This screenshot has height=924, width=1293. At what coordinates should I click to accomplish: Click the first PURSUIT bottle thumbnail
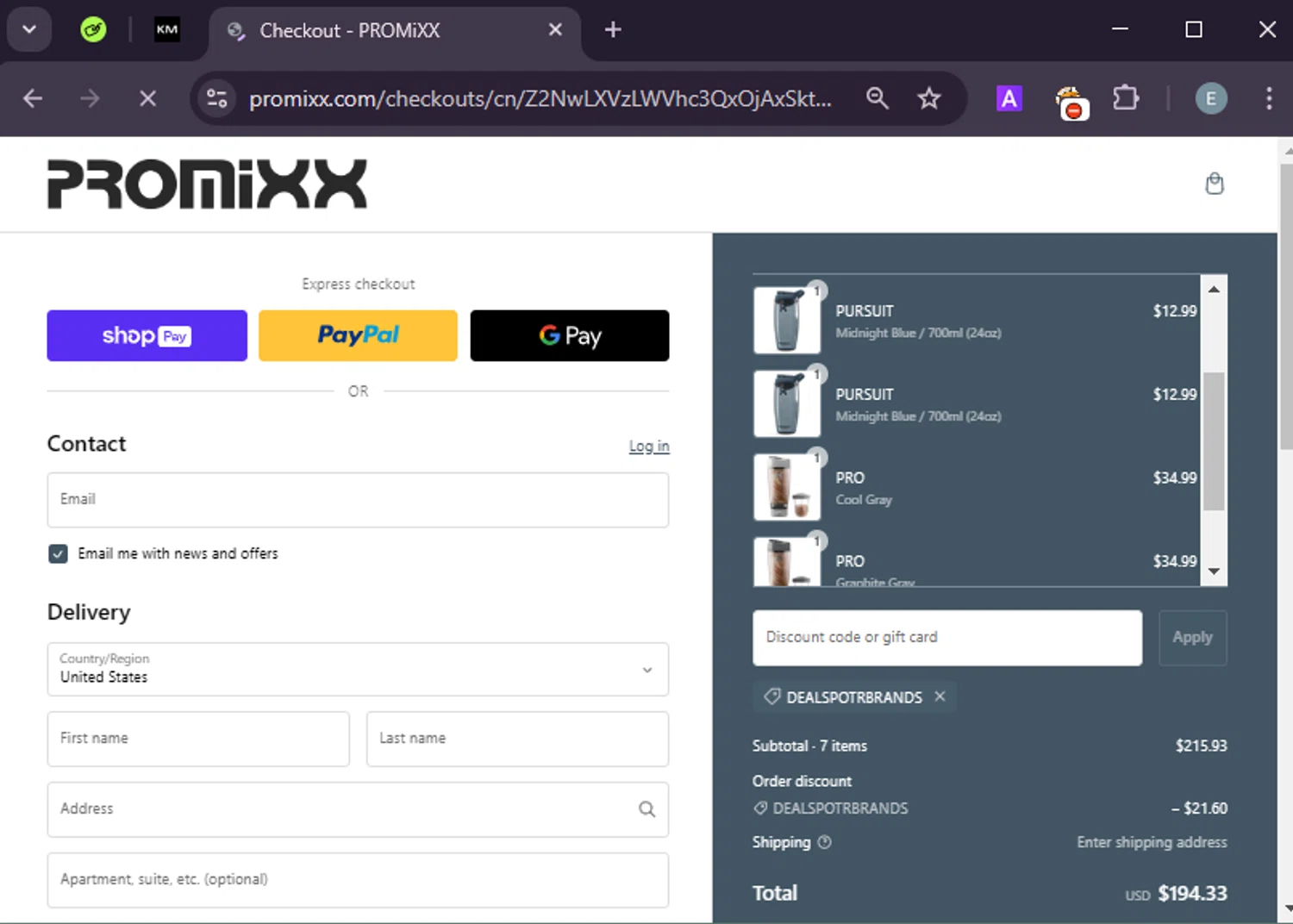click(x=786, y=320)
